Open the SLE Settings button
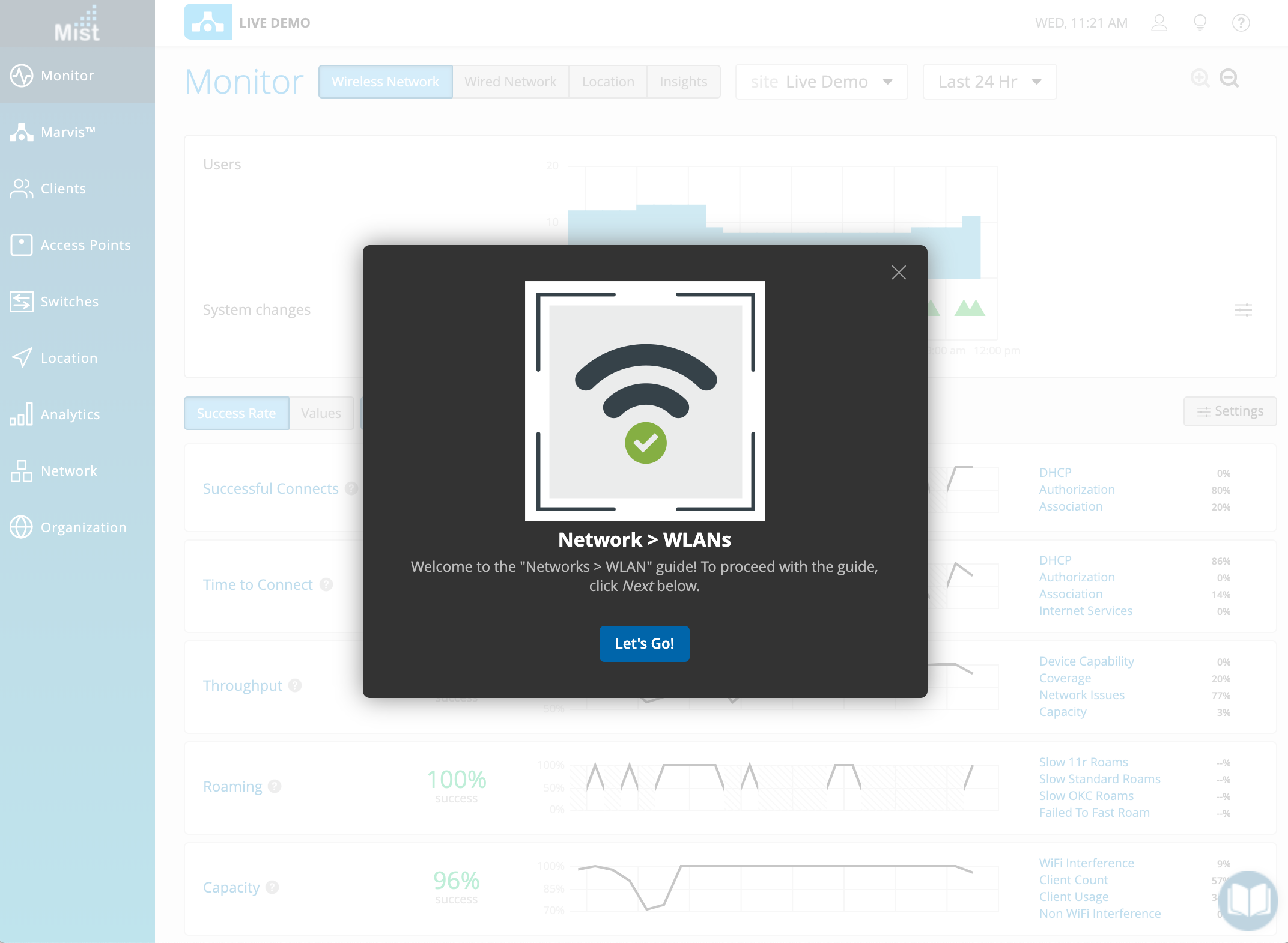The height and width of the screenshot is (943, 1288). (x=1230, y=411)
